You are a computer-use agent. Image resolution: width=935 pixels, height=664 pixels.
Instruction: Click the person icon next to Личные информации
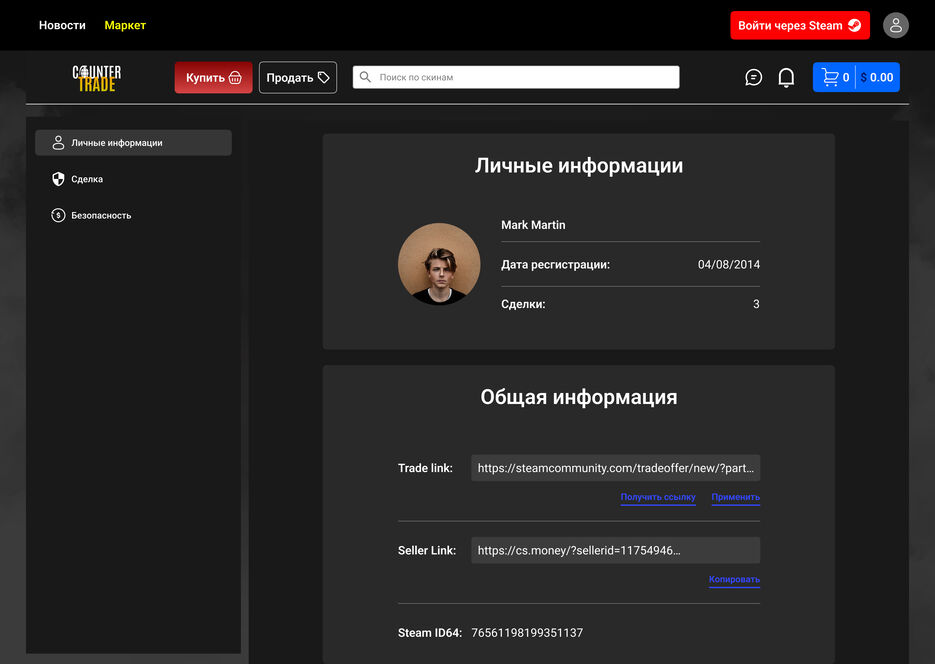(x=58, y=142)
